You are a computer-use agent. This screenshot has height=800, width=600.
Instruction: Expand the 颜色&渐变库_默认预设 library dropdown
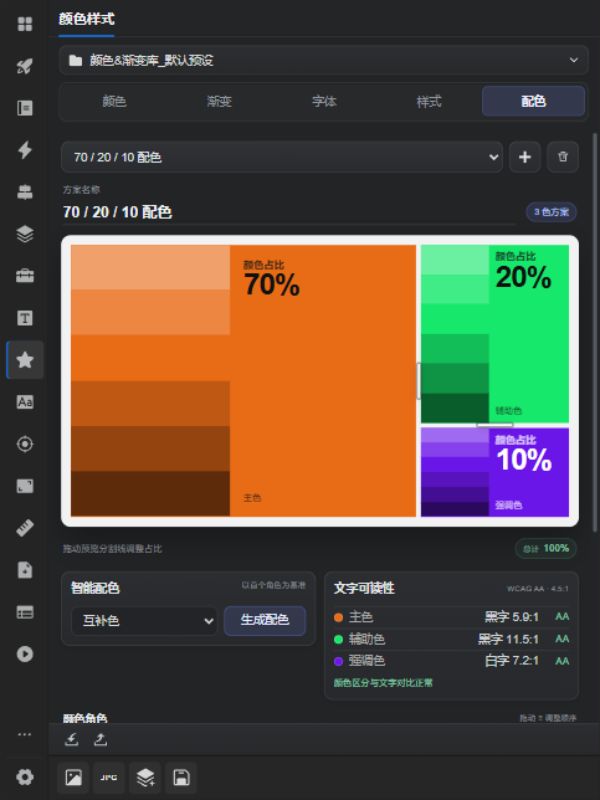click(x=323, y=60)
